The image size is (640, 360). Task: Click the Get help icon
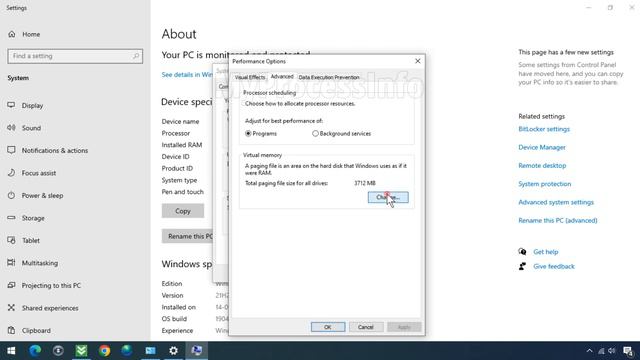pyautogui.click(x=522, y=252)
